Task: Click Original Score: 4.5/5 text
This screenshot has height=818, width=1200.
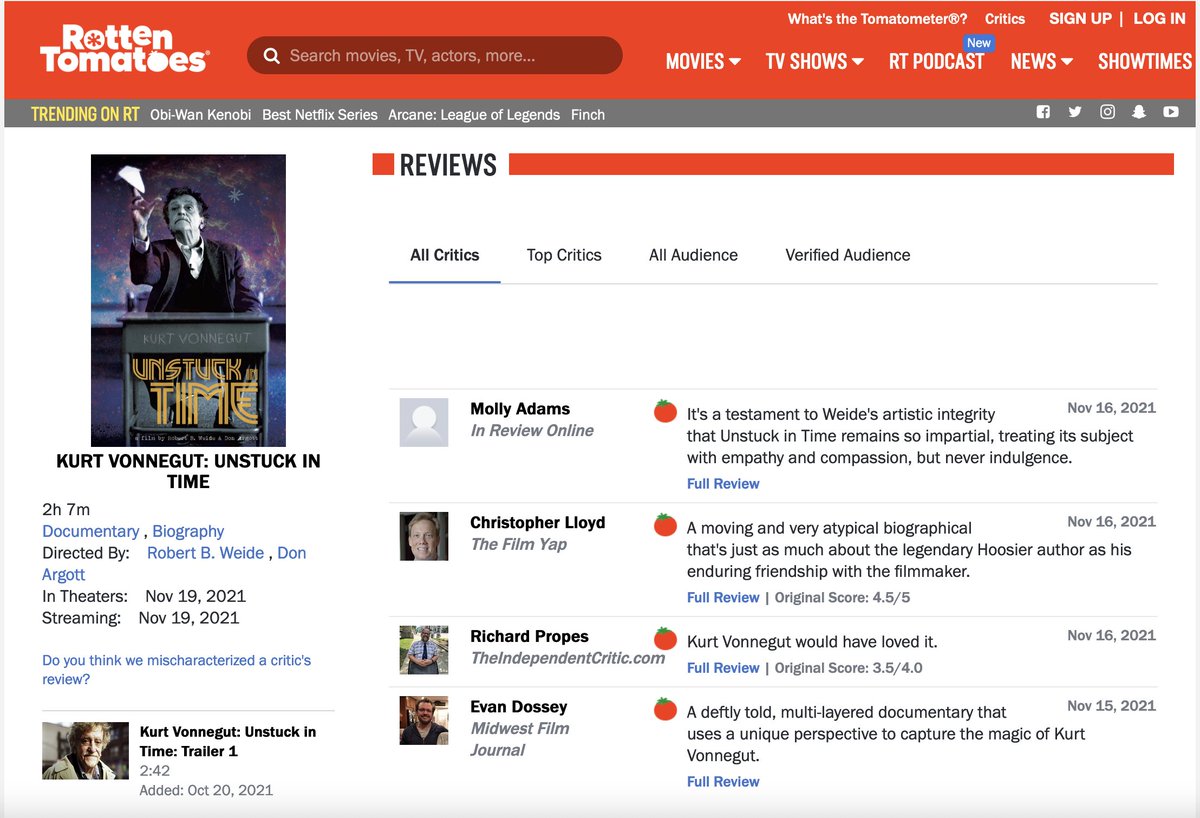Action: click(x=843, y=597)
